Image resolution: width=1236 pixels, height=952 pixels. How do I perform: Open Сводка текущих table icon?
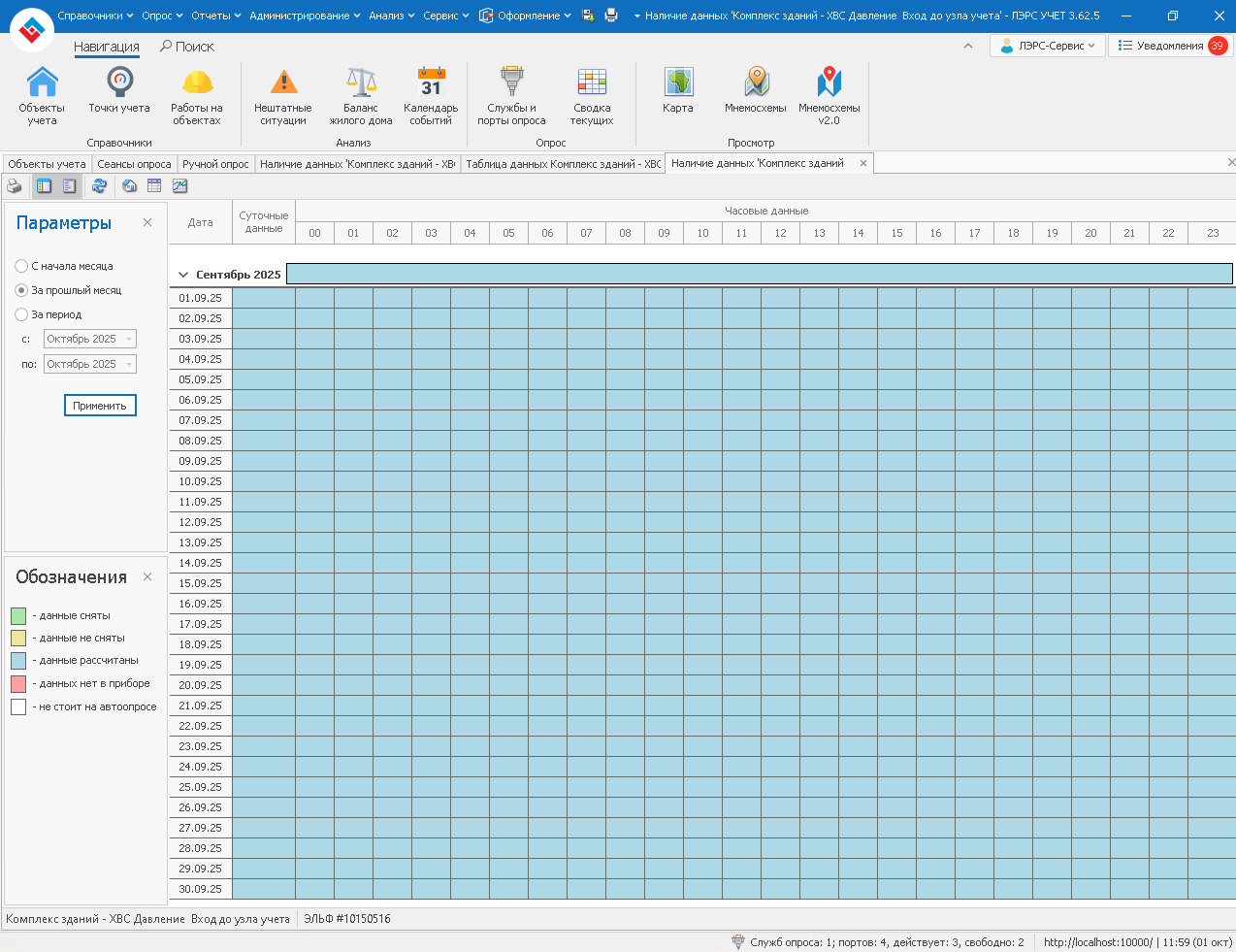pos(592,95)
